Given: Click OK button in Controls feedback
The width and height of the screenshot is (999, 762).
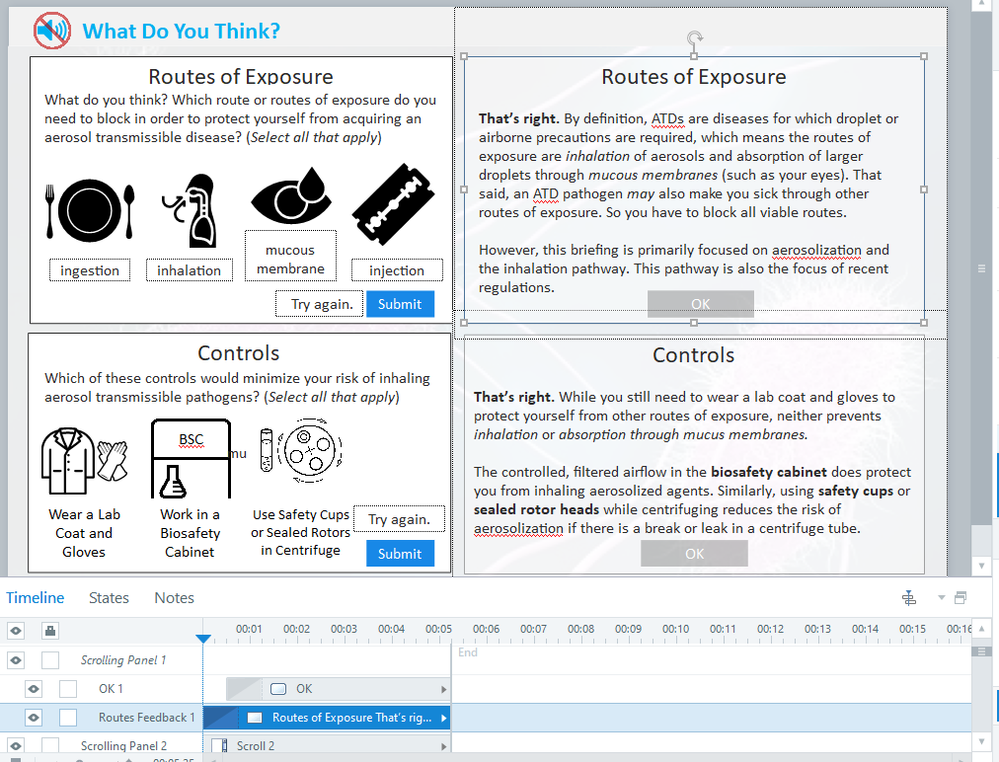Looking at the screenshot, I should tap(694, 554).
